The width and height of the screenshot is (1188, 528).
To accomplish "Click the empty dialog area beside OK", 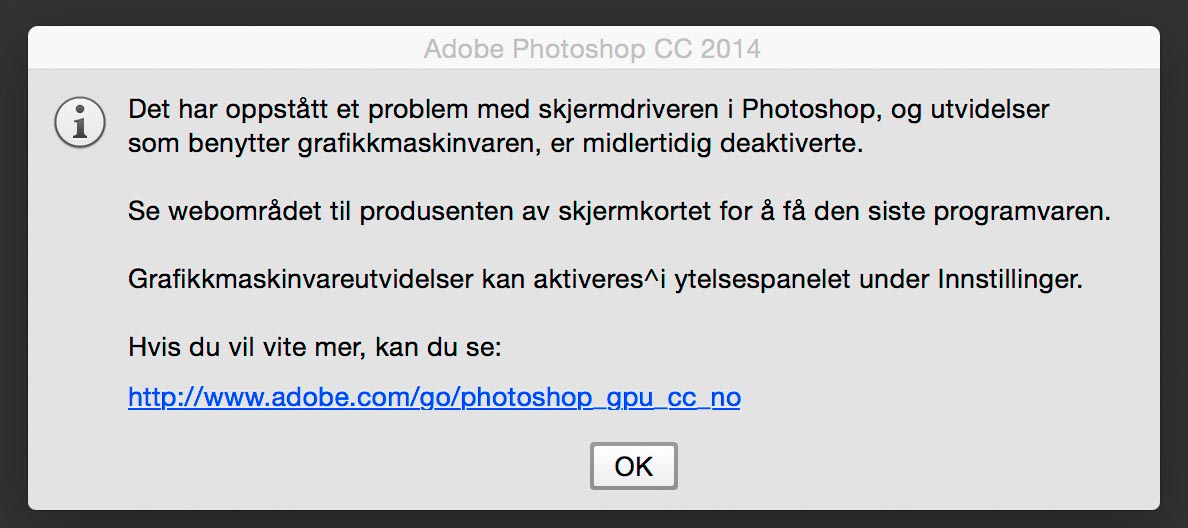I will click(x=909, y=466).
